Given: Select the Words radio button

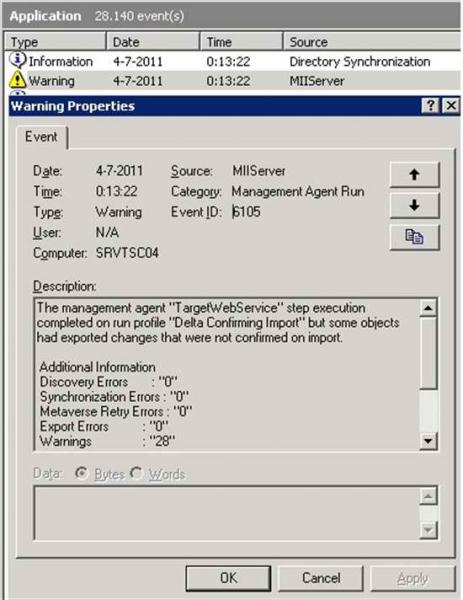Looking at the screenshot, I should pyautogui.click(x=136, y=473).
